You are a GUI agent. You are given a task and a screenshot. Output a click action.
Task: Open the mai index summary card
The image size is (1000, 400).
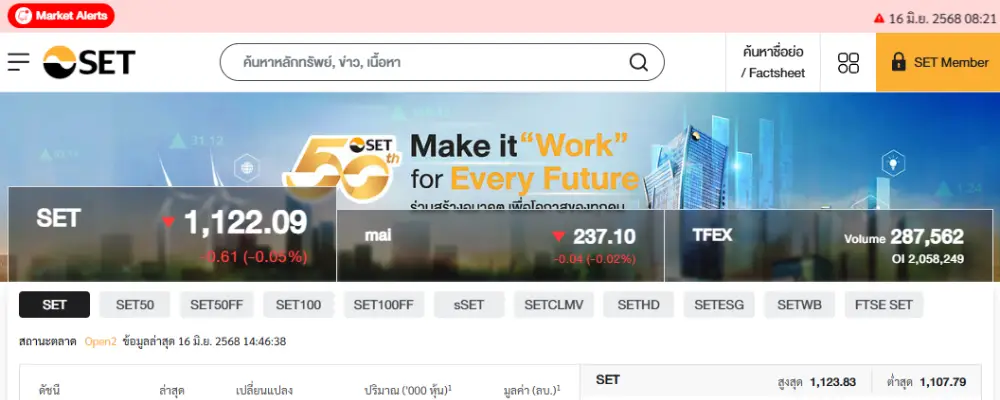tap(500, 246)
